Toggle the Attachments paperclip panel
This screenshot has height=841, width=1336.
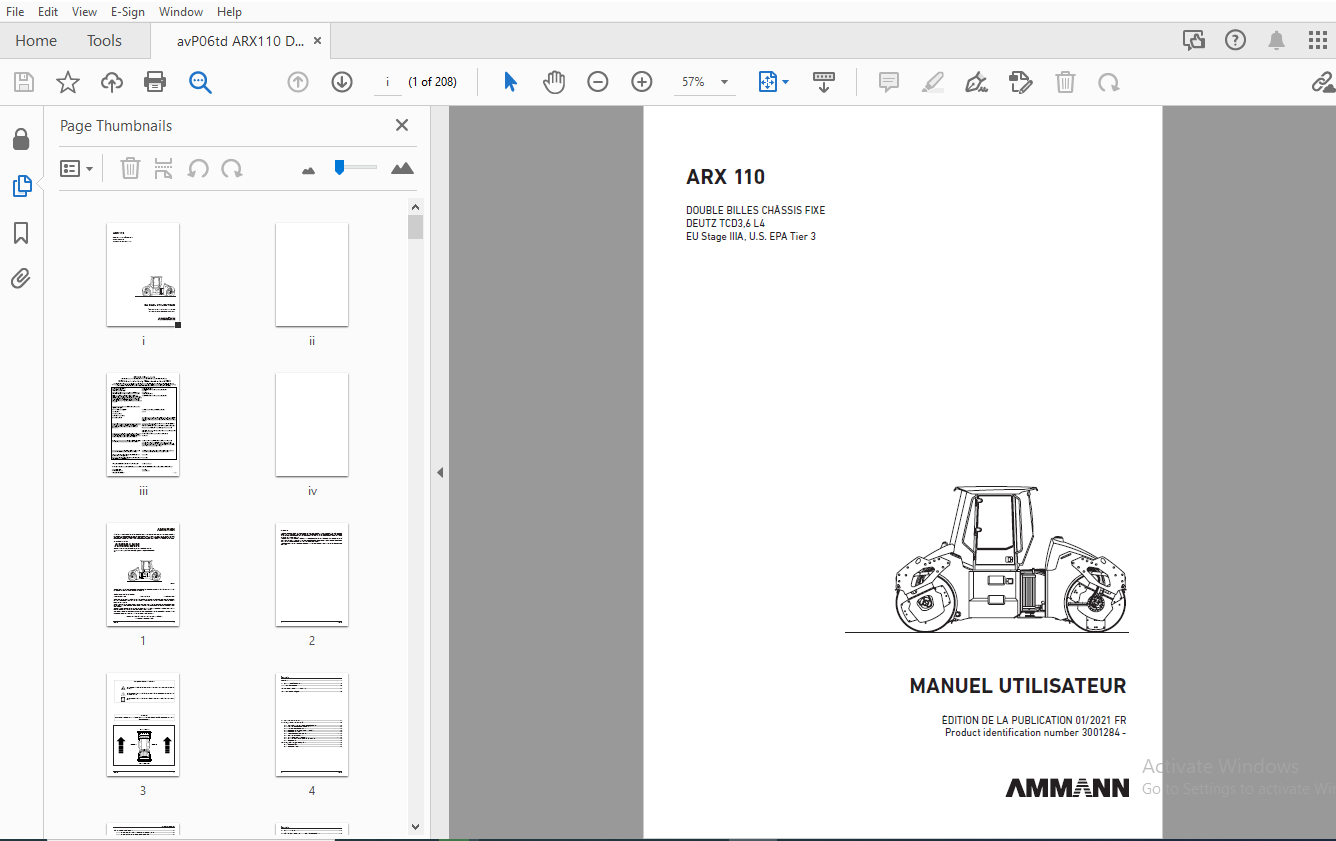21,279
